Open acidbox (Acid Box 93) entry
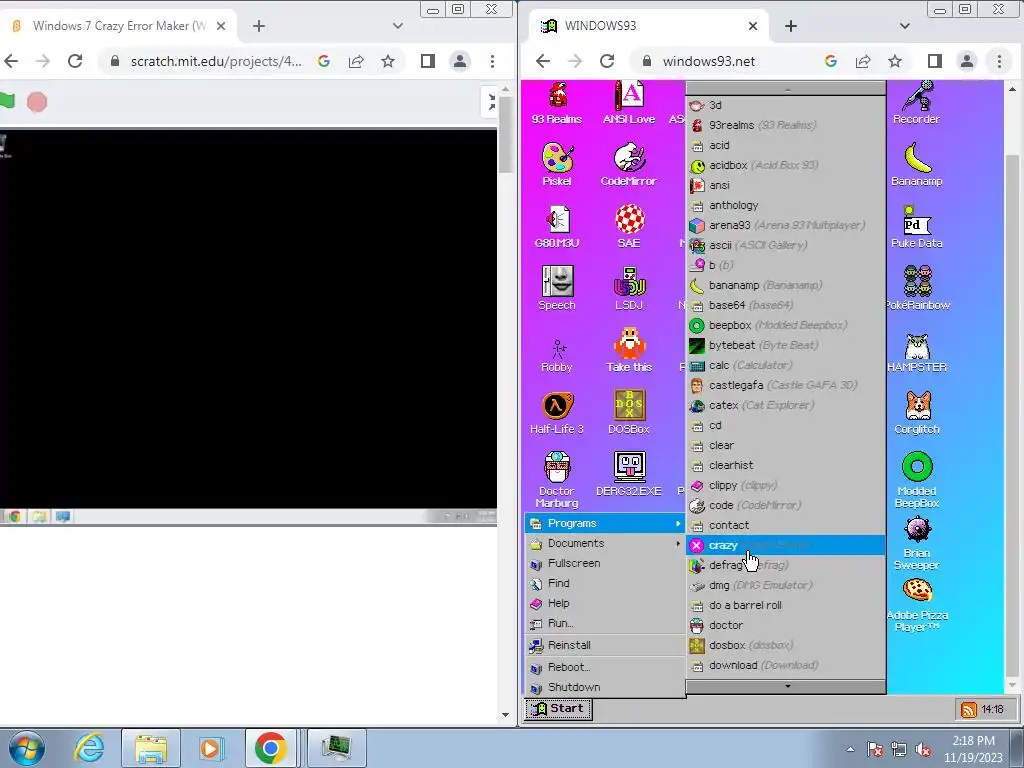1024x768 pixels. pyautogui.click(x=786, y=165)
